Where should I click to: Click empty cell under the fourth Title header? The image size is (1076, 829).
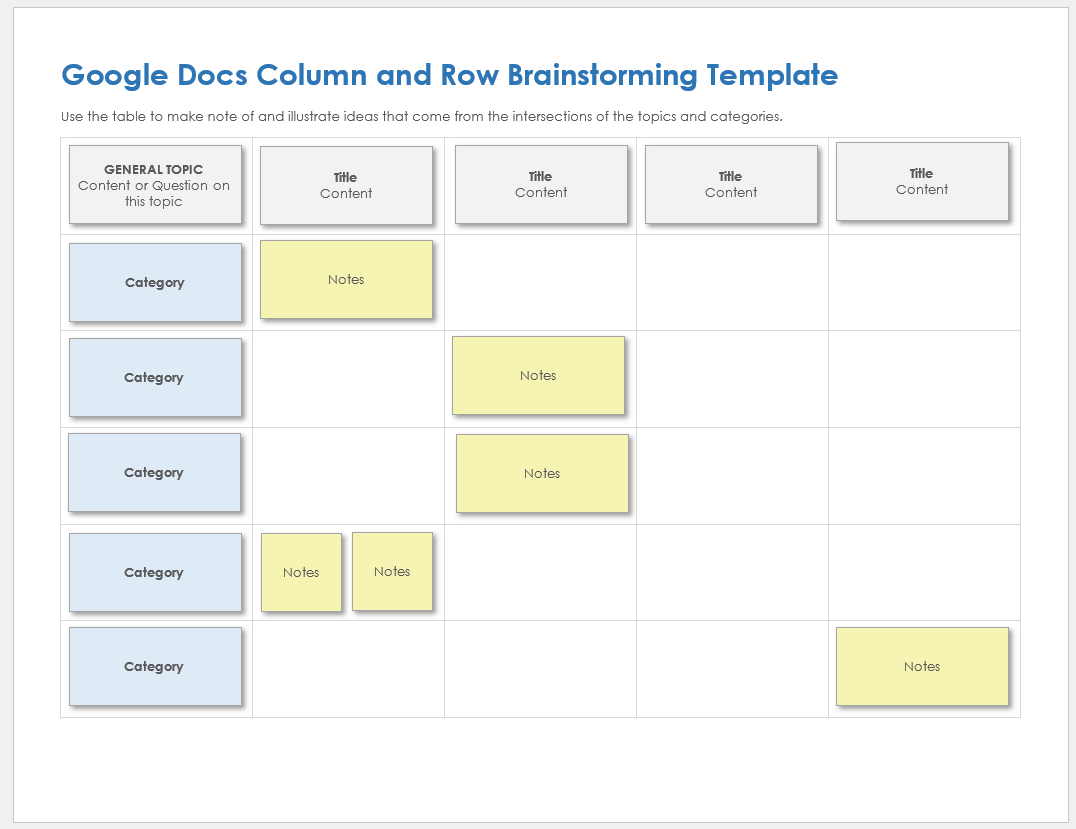coord(924,282)
